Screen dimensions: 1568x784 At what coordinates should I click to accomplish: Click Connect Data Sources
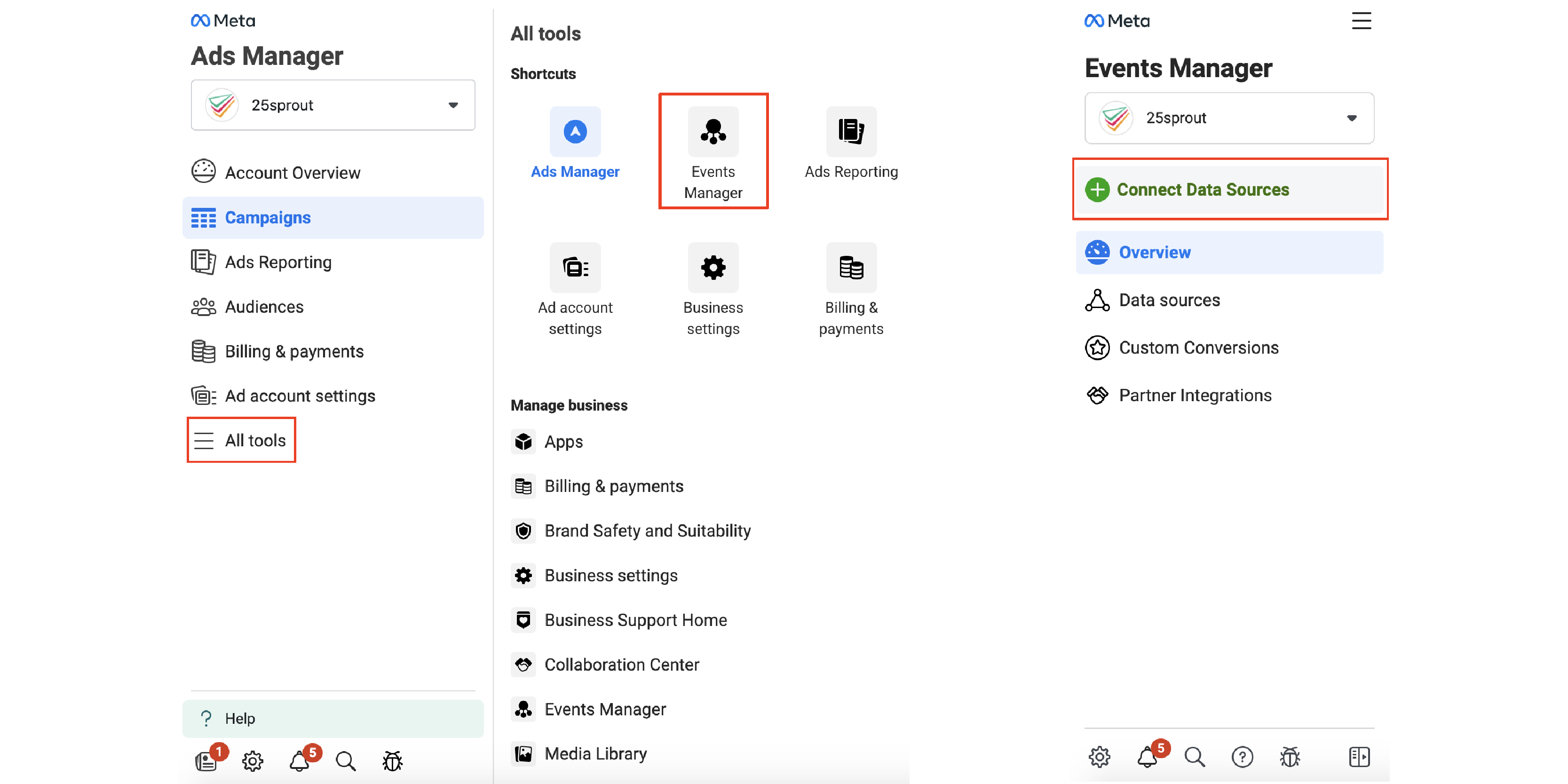tap(1229, 190)
